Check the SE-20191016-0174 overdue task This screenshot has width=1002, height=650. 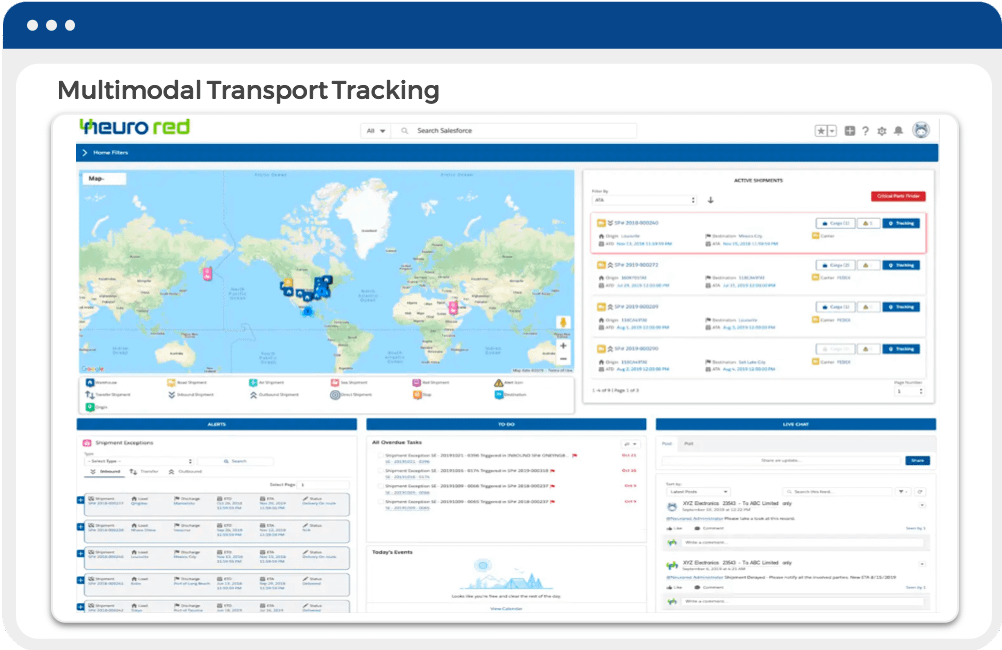tap(380, 471)
